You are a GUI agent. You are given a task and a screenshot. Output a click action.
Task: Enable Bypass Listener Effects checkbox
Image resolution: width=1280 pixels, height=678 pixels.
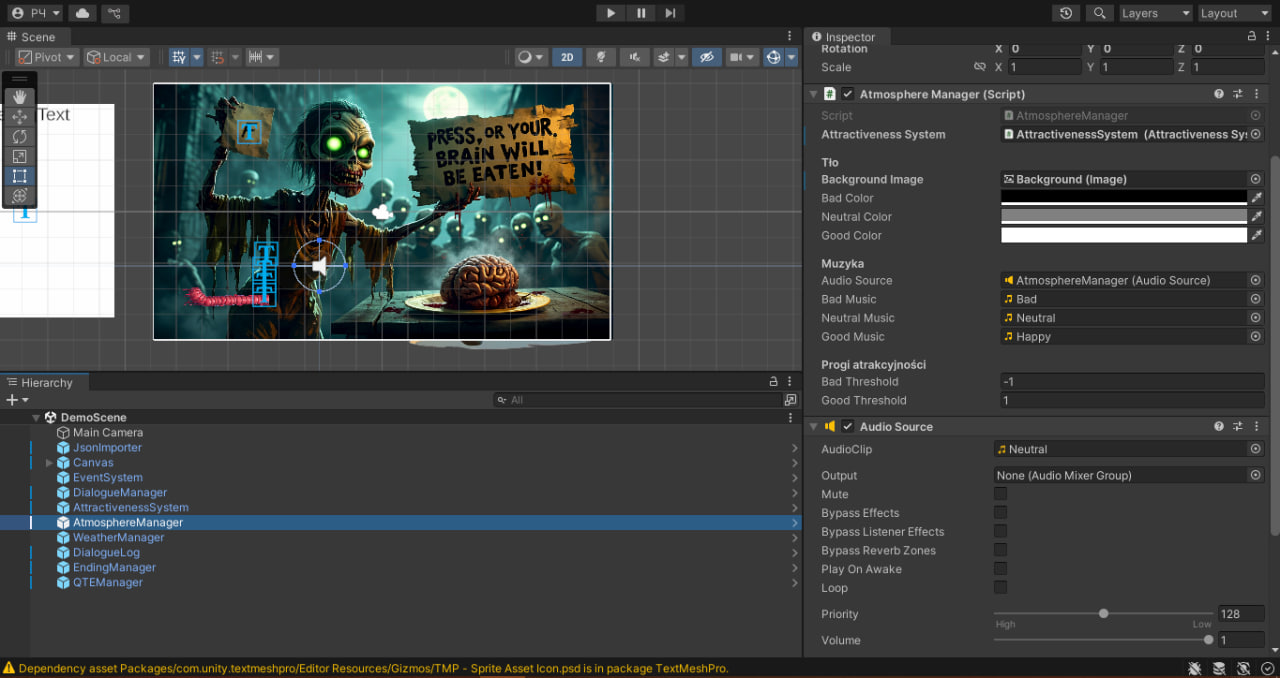pos(1000,532)
